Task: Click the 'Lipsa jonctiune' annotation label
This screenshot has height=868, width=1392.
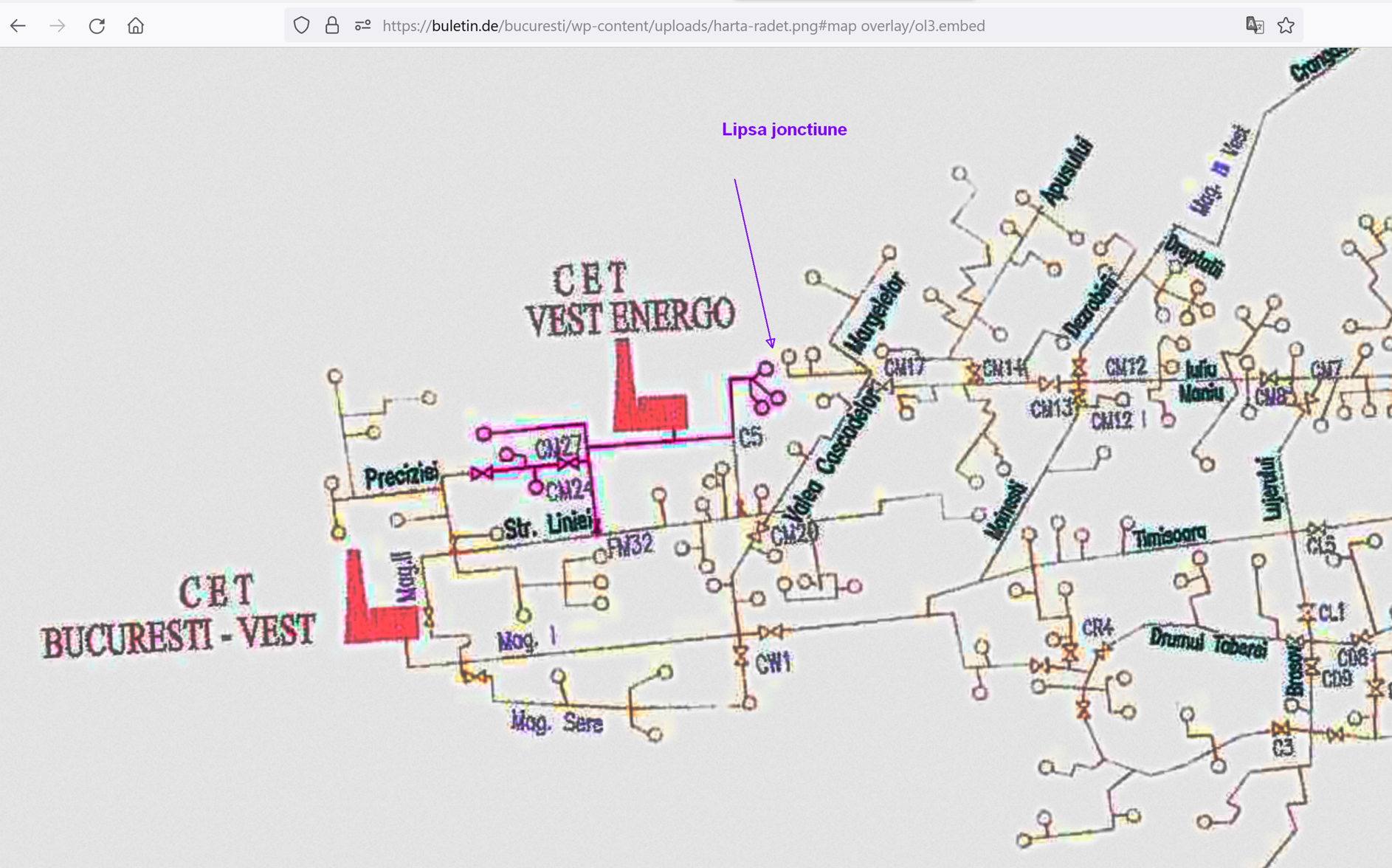Action: [784, 129]
